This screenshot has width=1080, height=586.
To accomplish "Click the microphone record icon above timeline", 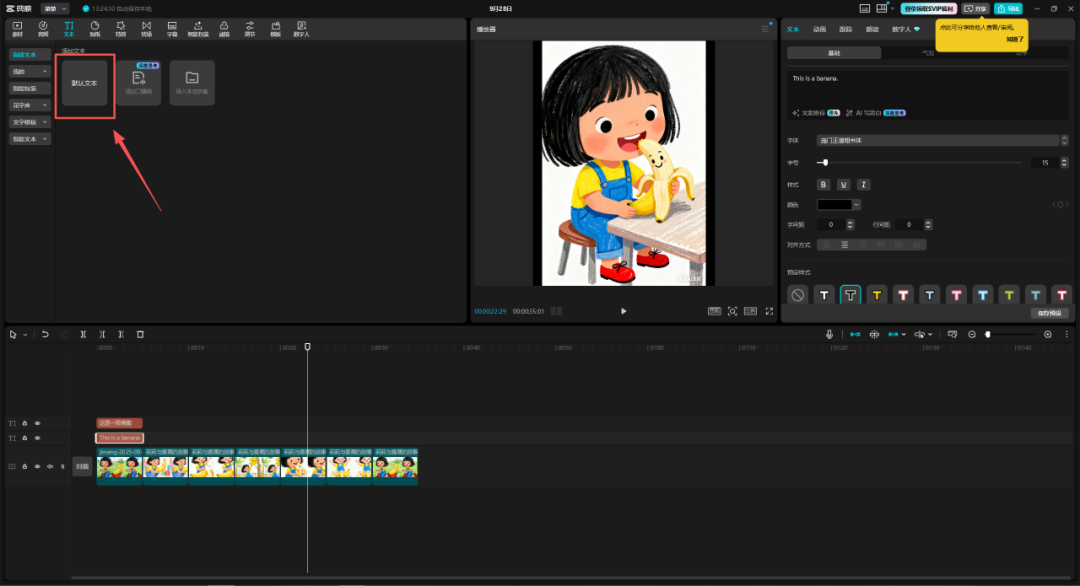I will tap(829, 334).
